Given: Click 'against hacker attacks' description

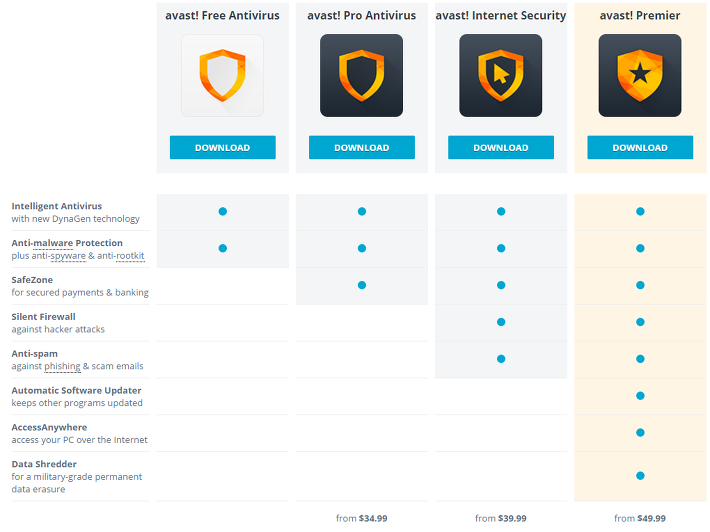Looking at the screenshot, I should click(58, 329).
